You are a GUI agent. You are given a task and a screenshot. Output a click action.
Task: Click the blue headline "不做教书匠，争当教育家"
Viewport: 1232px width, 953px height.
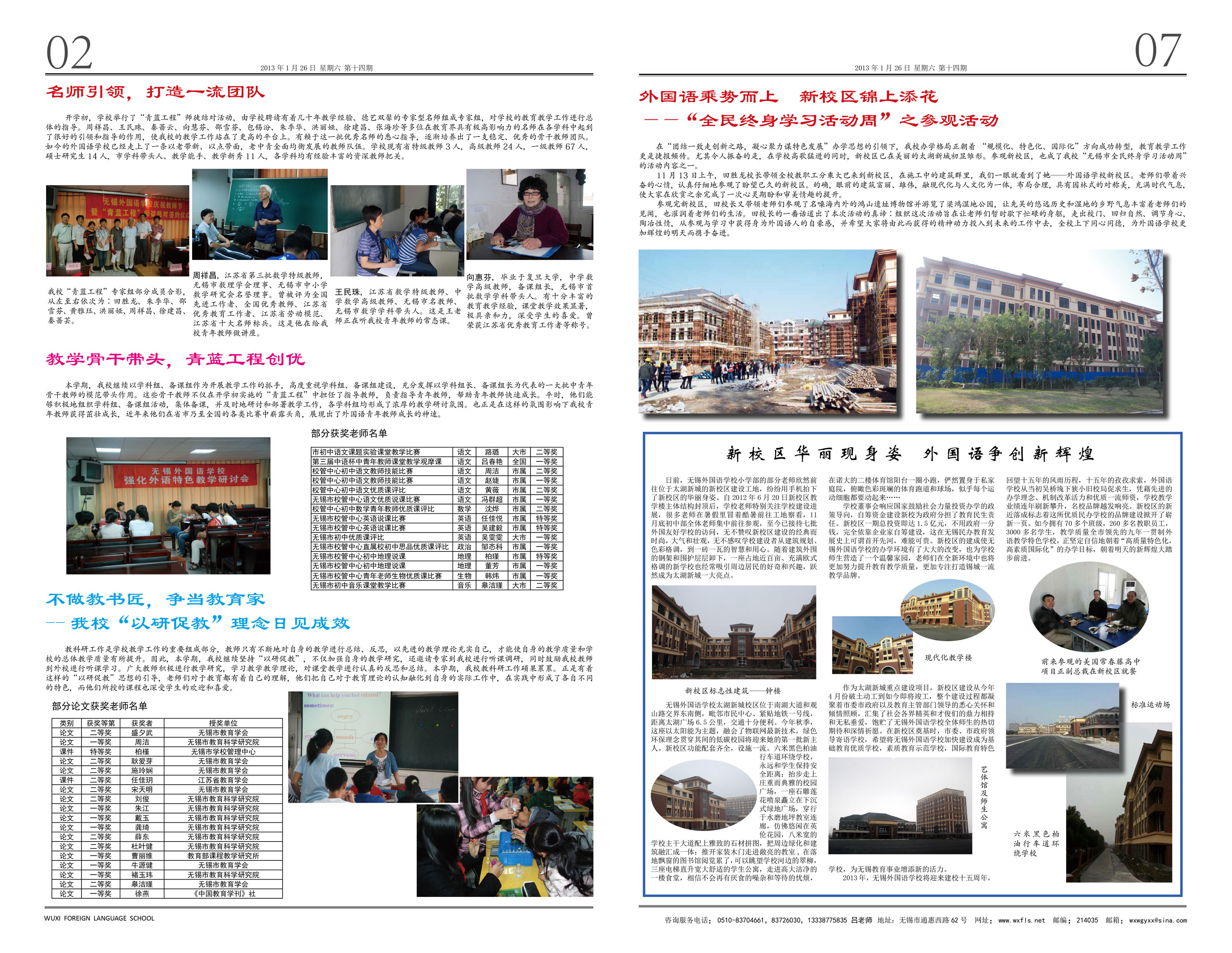click(155, 599)
